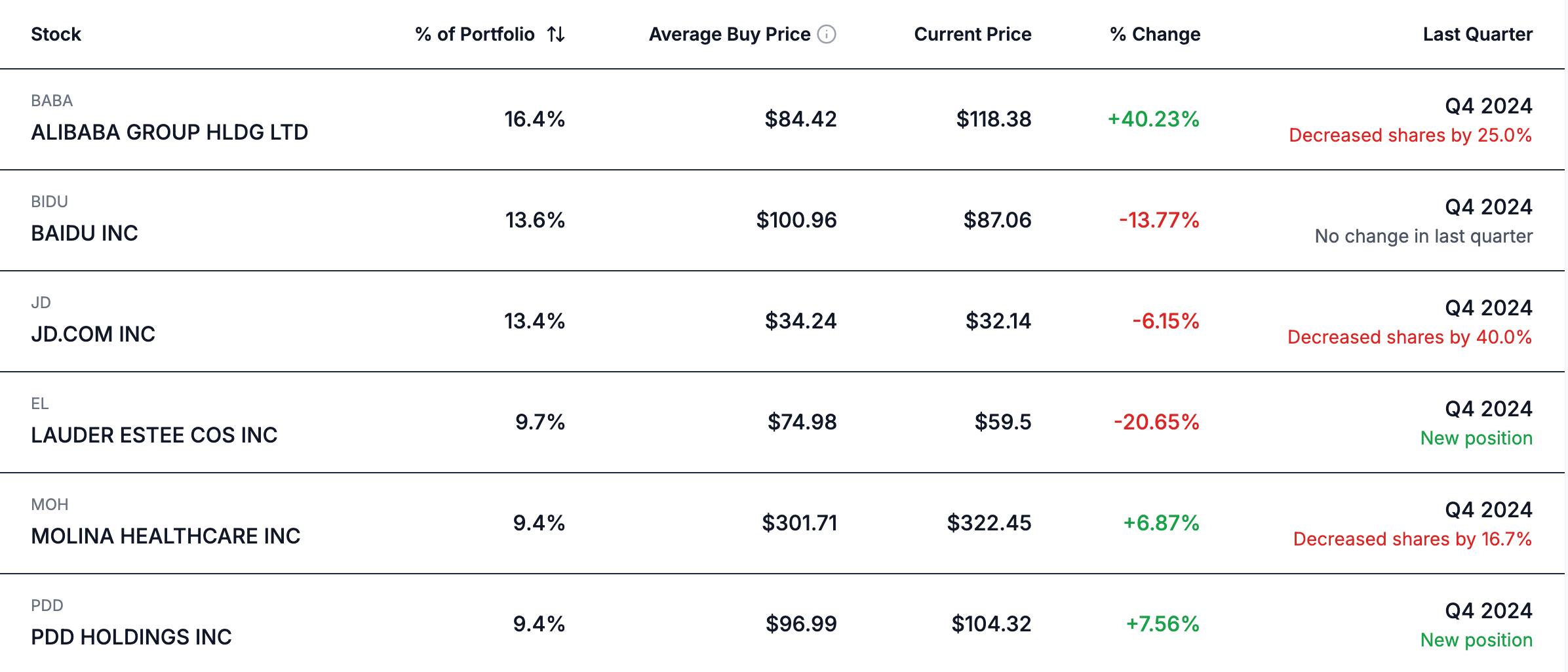Select Baidu's -13.77% change value
Image resolution: width=1568 pixels, height=672 pixels.
[1159, 220]
